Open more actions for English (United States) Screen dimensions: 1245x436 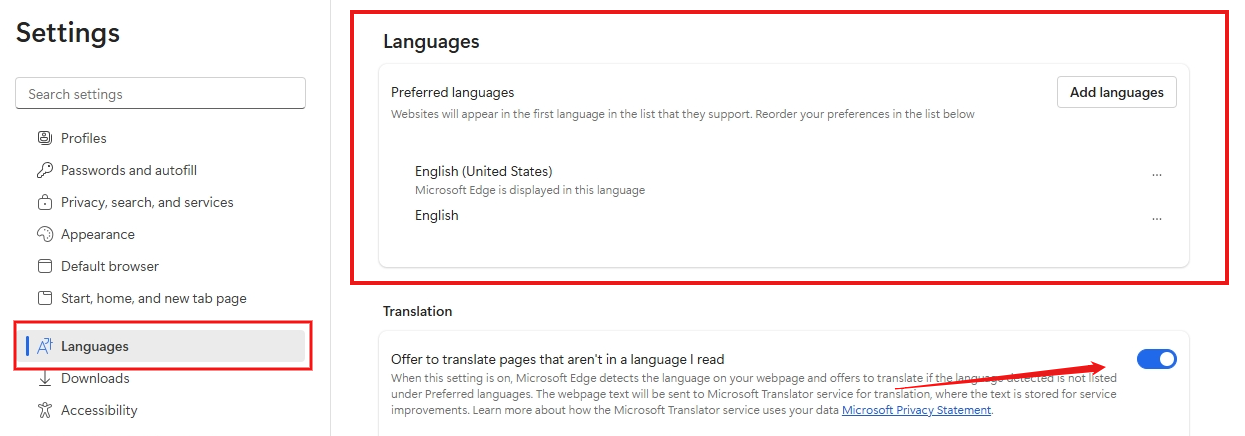click(x=1156, y=174)
